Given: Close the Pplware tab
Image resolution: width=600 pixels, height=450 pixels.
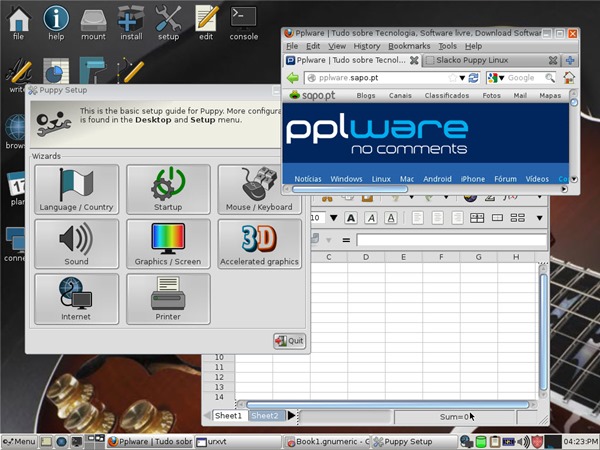Looking at the screenshot, I should [x=414, y=60].
